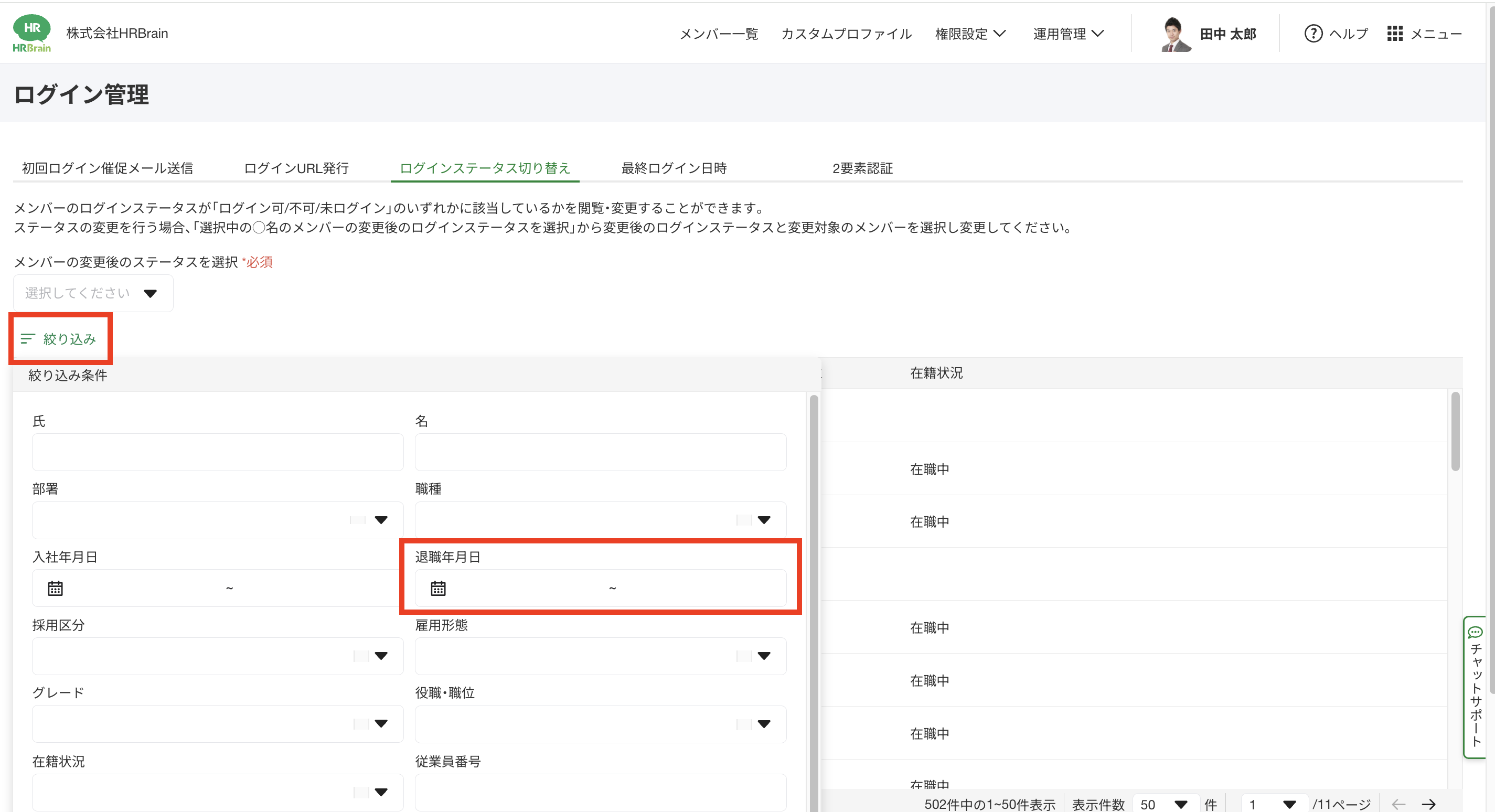1495x812 pixels.
Task: Switch to 最終ログイン日時 tab
Action: click(674, 168)
